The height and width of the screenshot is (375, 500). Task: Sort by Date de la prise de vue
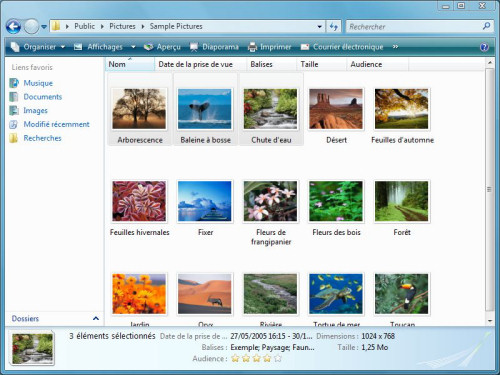click(x=200, y=64)
